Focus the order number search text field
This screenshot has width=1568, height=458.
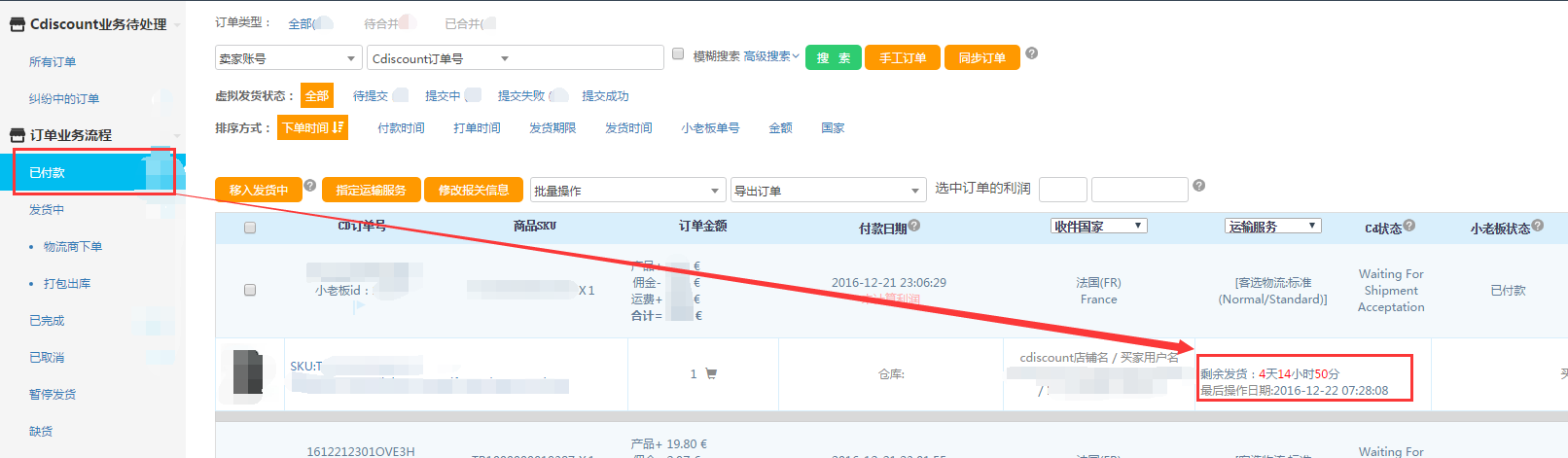click(x=588, y=58)
